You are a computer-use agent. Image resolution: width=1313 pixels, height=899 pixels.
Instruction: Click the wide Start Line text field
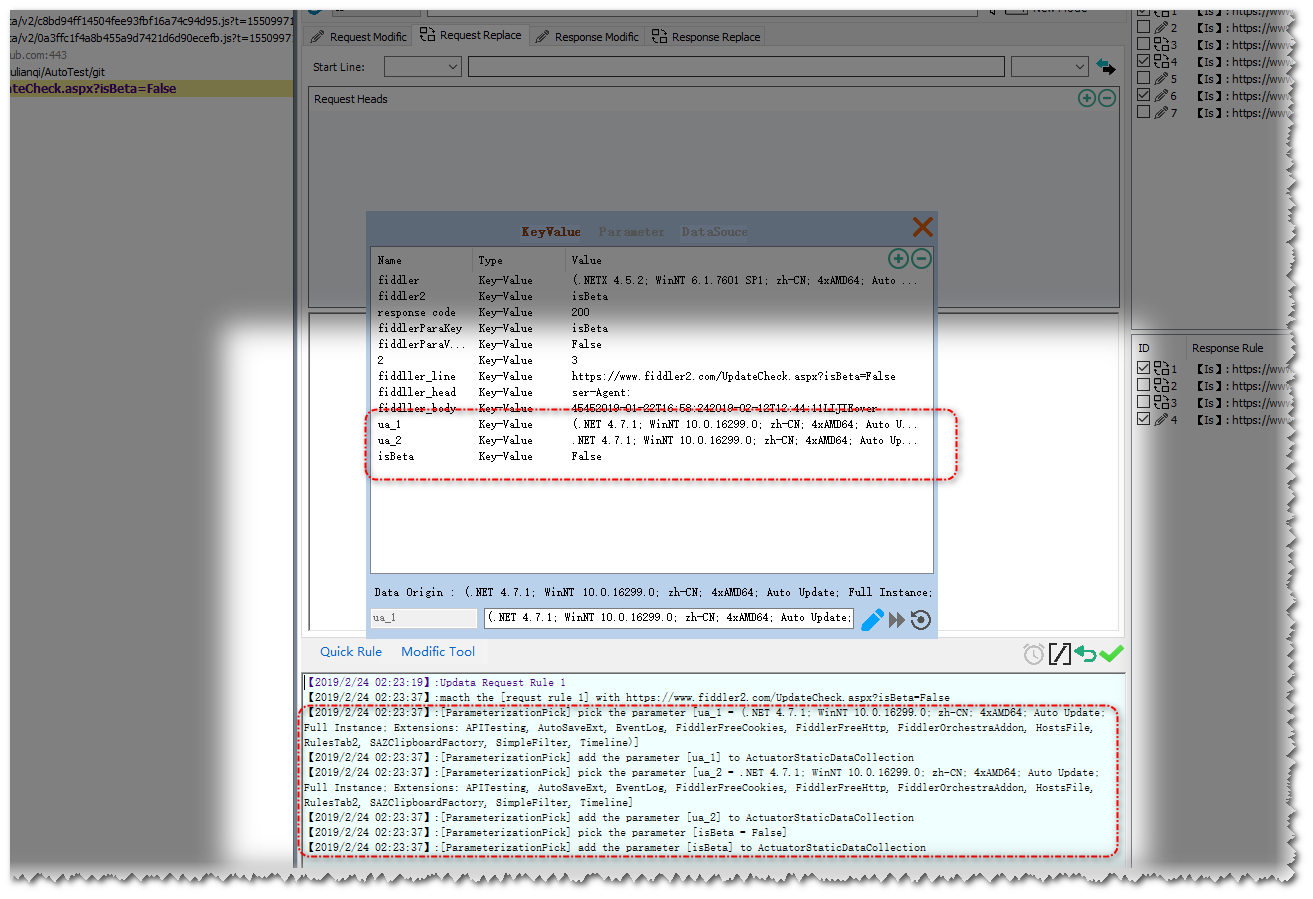[x=736, y=67]
